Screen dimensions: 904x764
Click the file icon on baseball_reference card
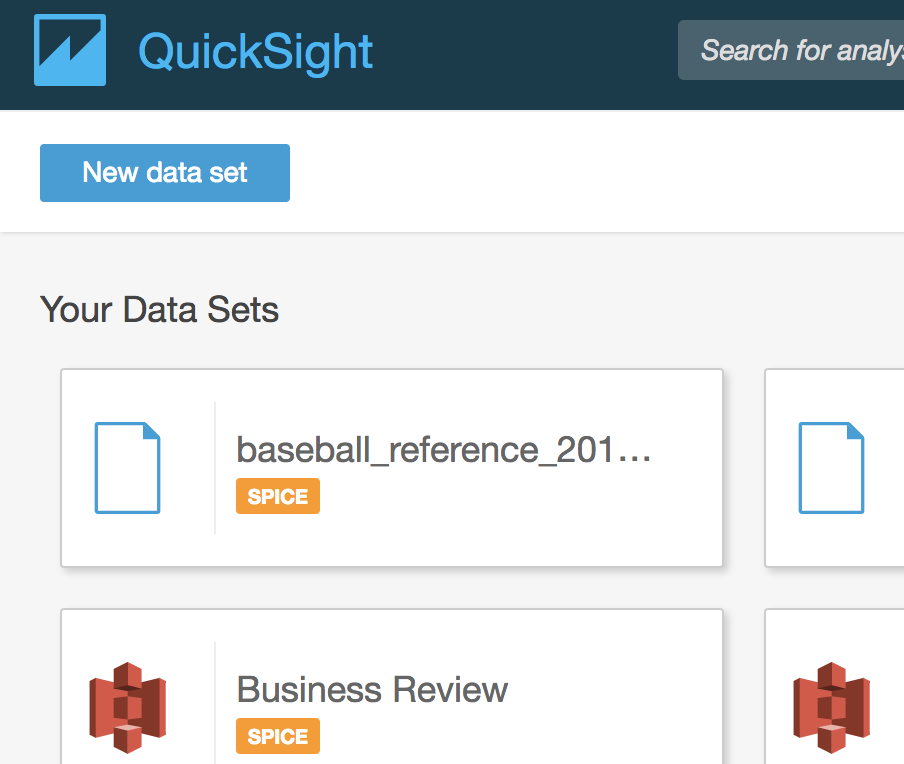tap(127, 468)
